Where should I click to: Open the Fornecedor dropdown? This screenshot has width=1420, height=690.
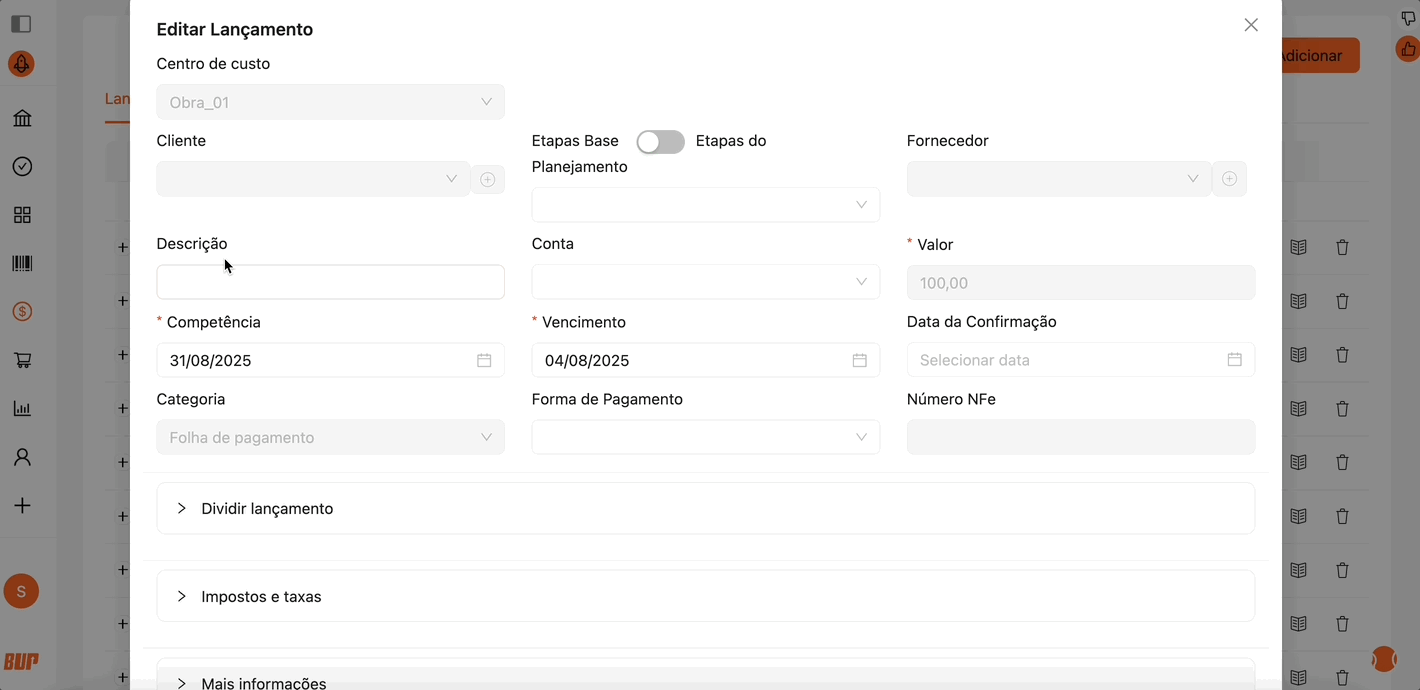click(1058, 179)
